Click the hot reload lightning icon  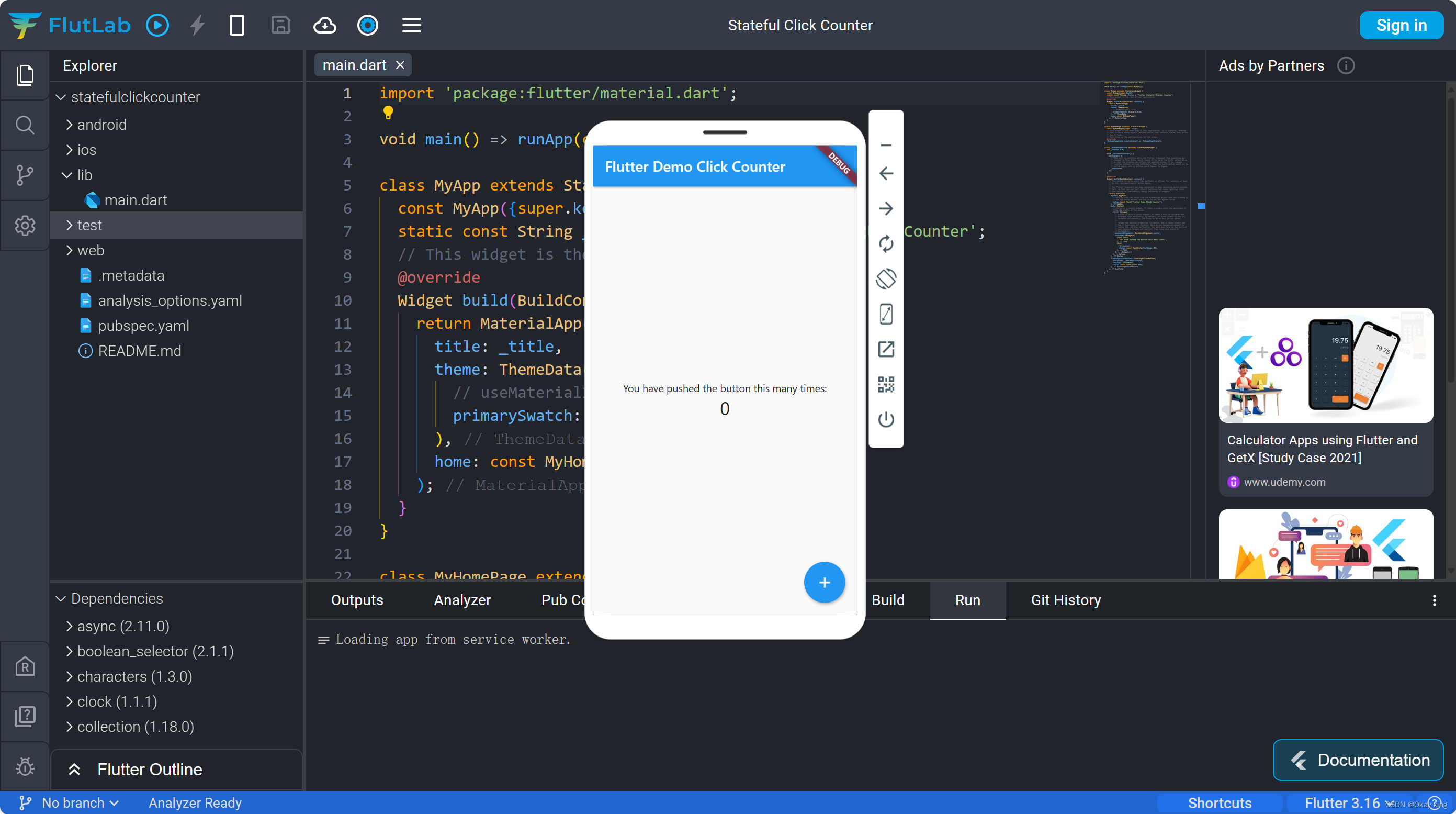pos(197,25)
